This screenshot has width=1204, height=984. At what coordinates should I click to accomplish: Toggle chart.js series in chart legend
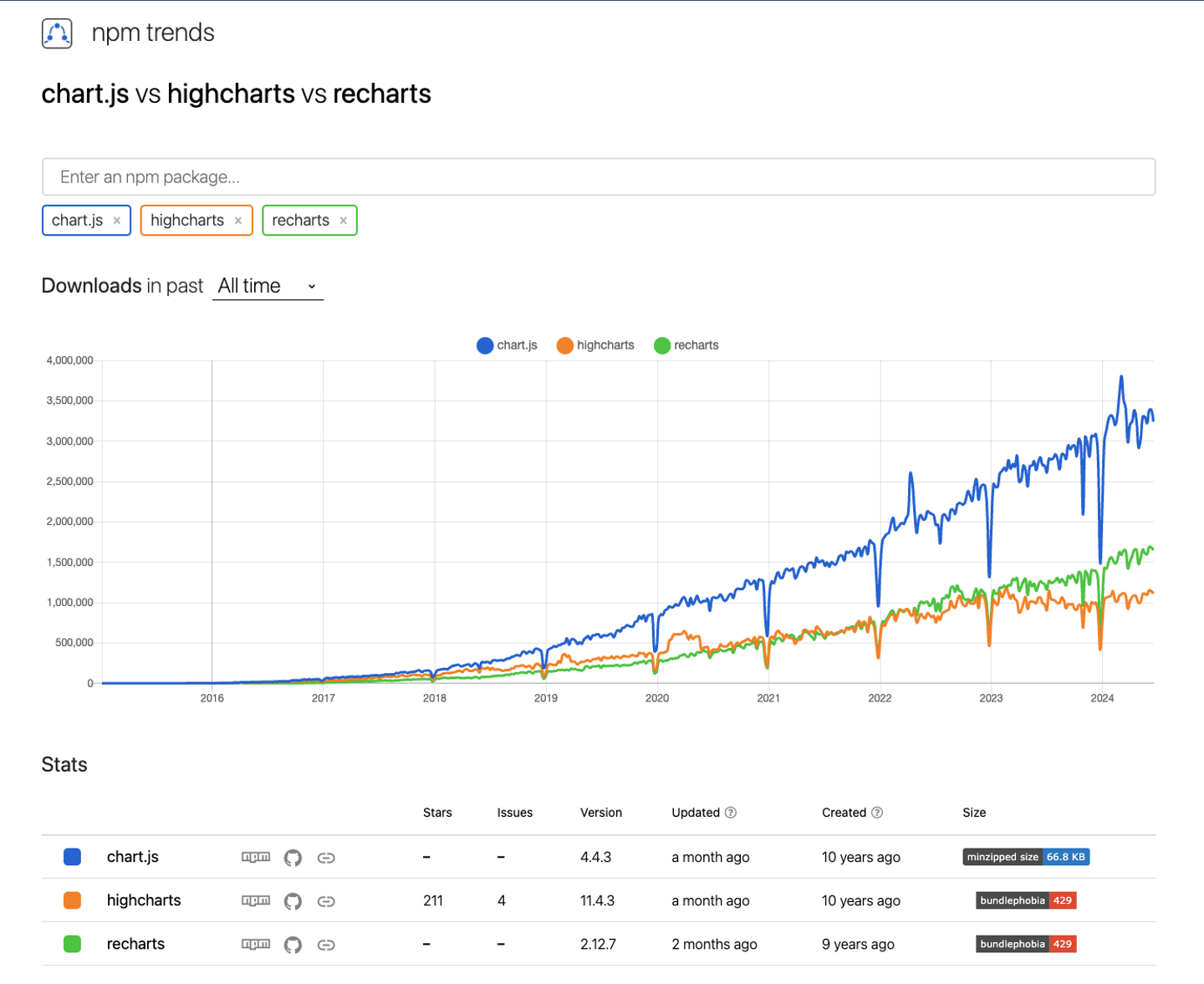[508, 345]
